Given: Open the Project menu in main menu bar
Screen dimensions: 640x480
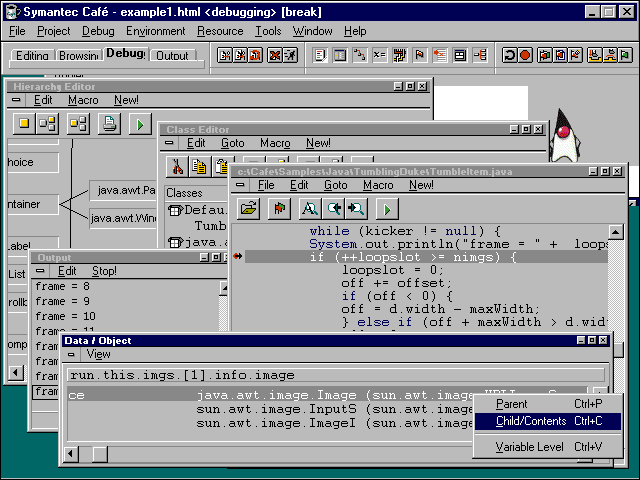Looking at the screenshot, I should [53, 31].
